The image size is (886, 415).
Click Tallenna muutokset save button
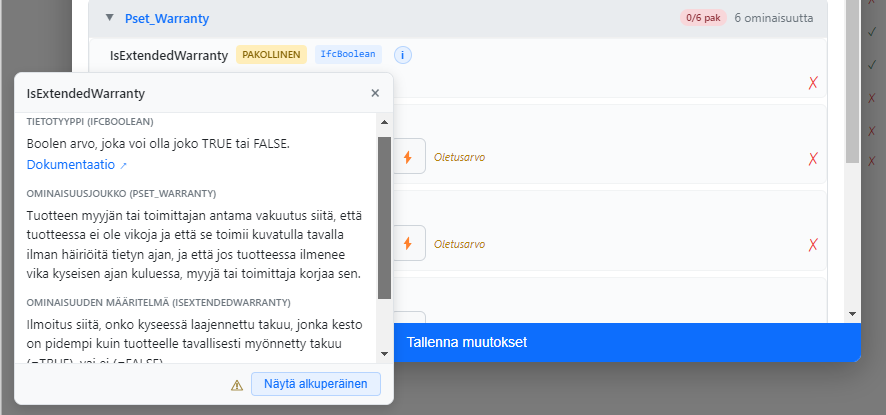click(467, 342)
